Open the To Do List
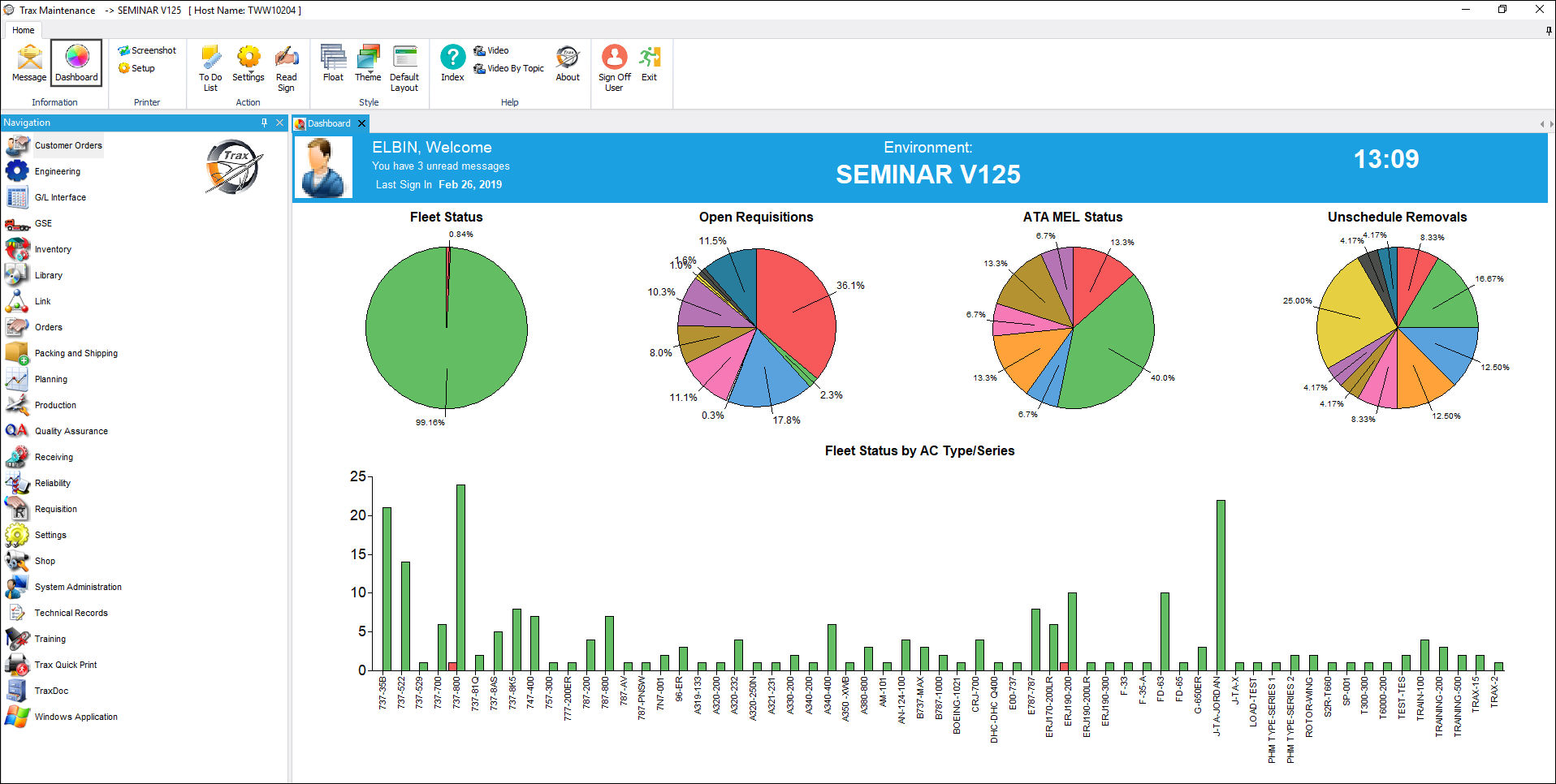Screen dimensions: 1556x784 pyautogui.click(x=210, y=68)
